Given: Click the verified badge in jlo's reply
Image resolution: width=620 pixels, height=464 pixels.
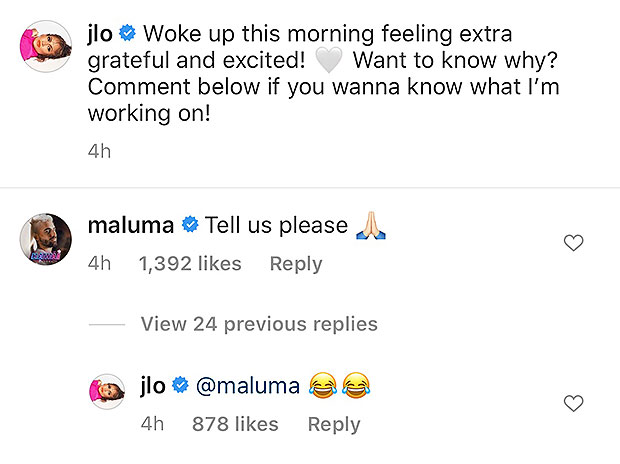Looking at the screenshot, I should [181, 386].
